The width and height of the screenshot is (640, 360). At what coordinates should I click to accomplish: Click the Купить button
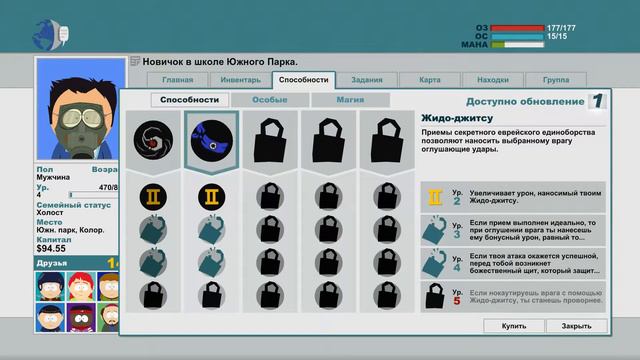point(514,326)
